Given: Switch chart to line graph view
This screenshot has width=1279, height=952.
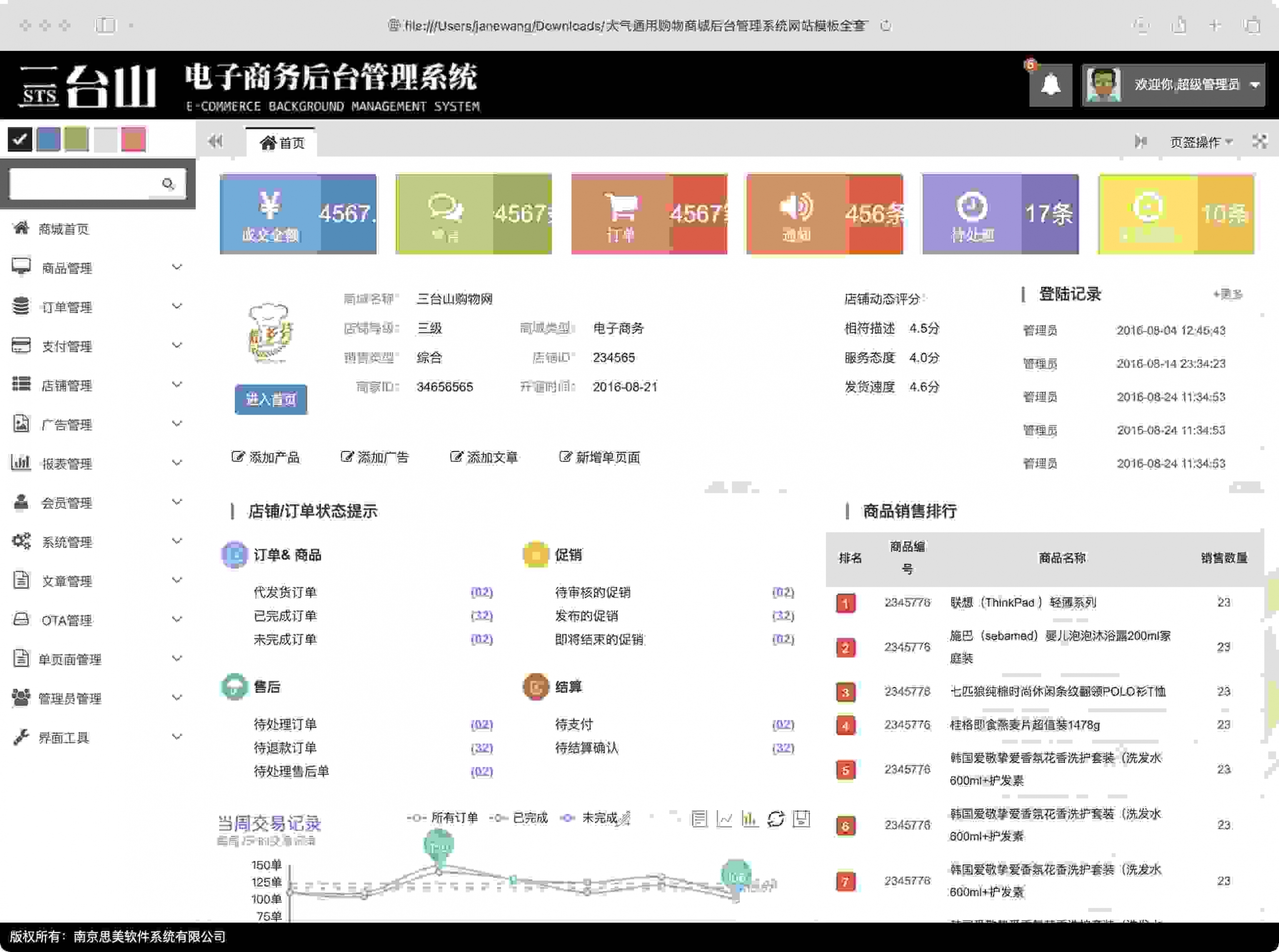Looking at the screenshot, I should tap(724, 818).
